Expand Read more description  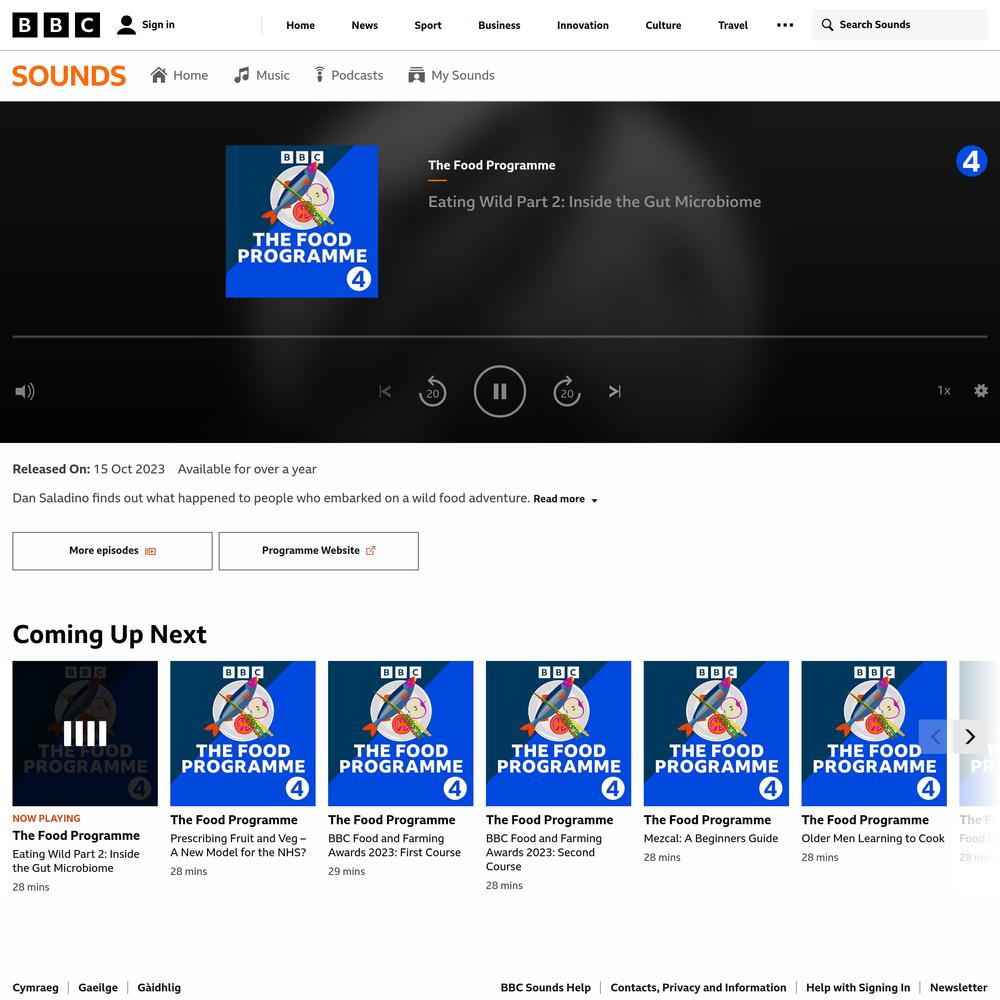point(566,499)
